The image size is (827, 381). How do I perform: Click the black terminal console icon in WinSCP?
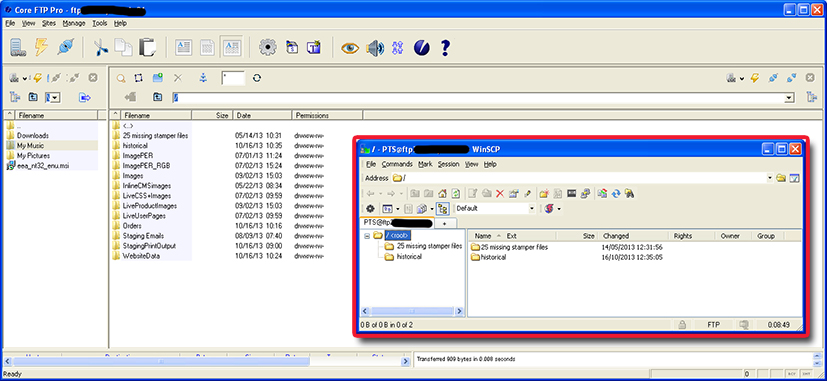571,194
